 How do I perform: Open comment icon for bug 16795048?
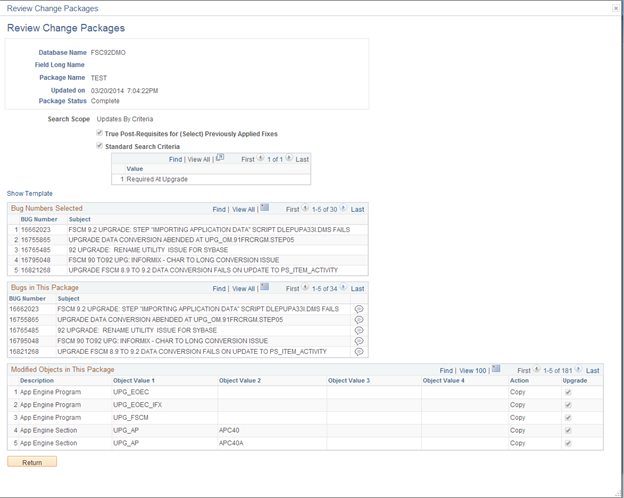coord(359,341)
